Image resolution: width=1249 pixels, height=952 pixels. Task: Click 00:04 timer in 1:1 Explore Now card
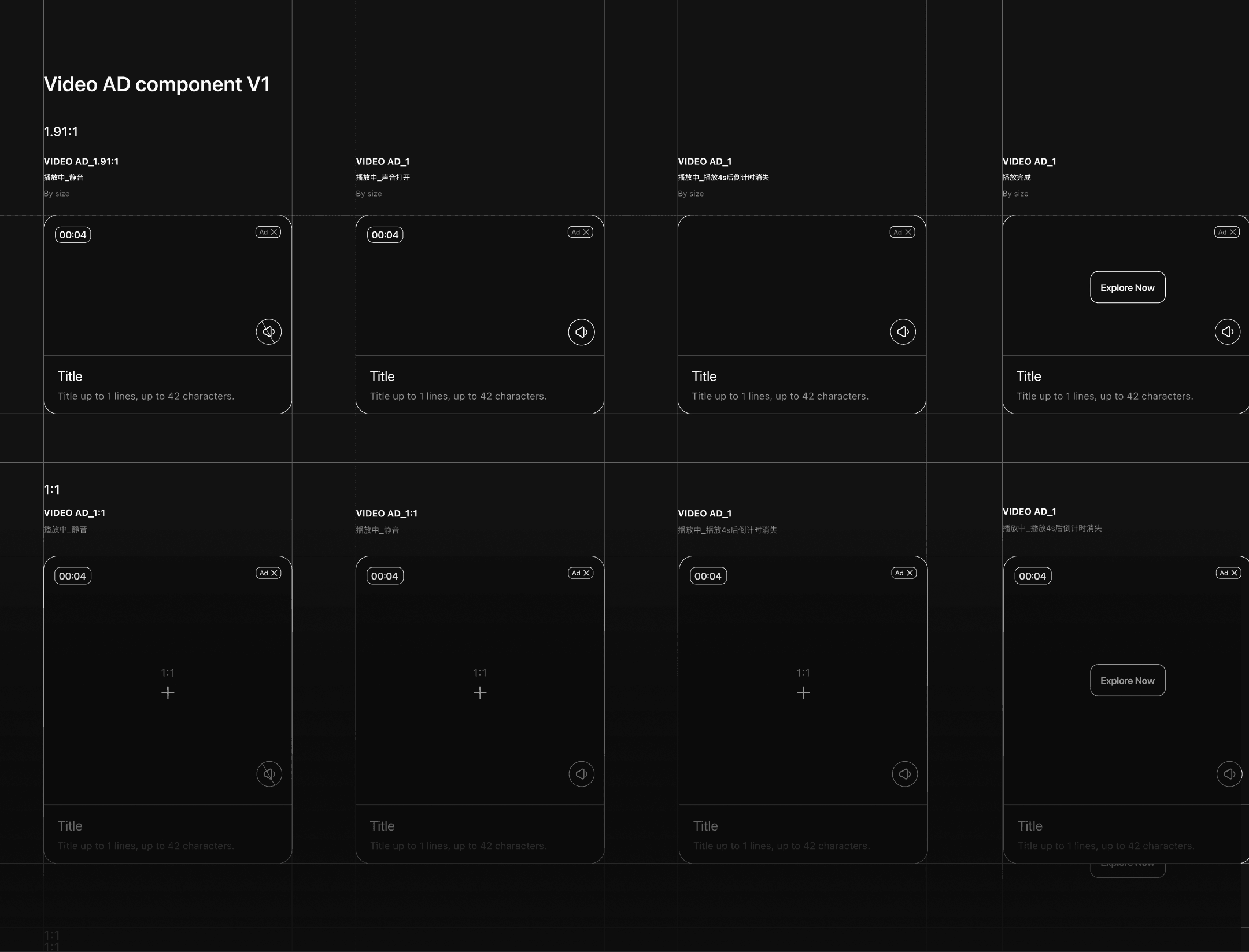point(1033,576)
